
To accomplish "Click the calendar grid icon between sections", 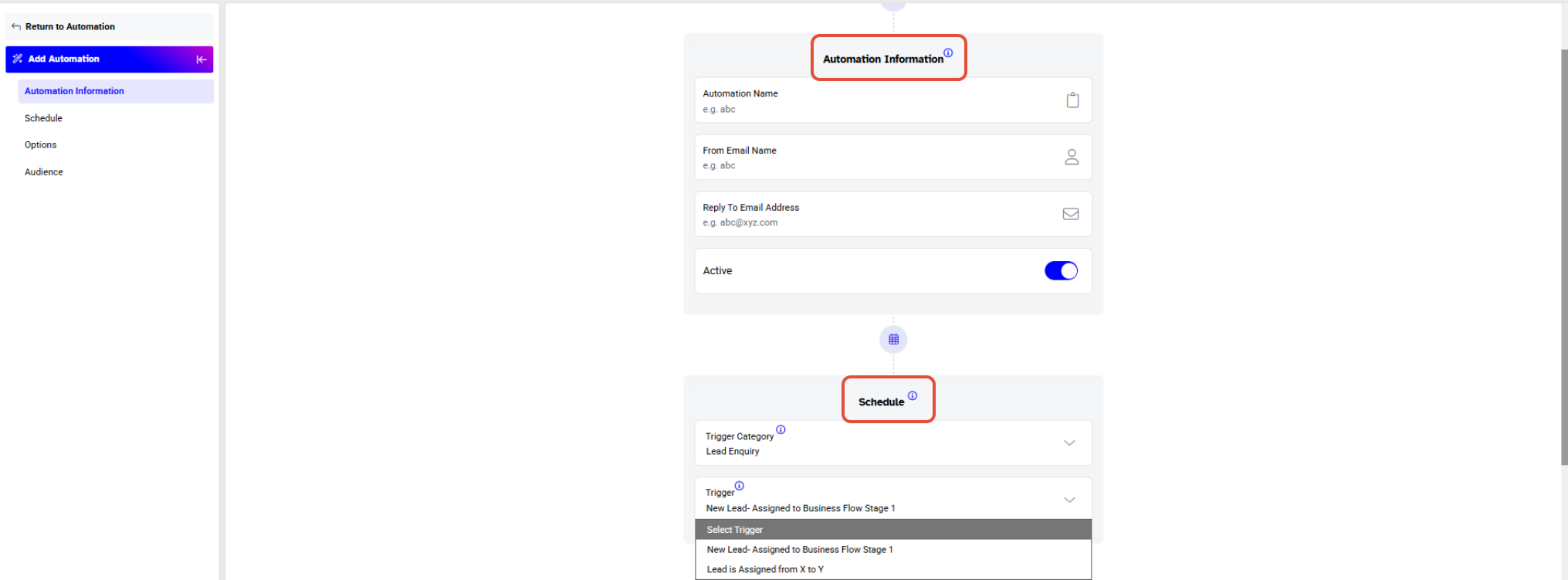I will (893, 339).
